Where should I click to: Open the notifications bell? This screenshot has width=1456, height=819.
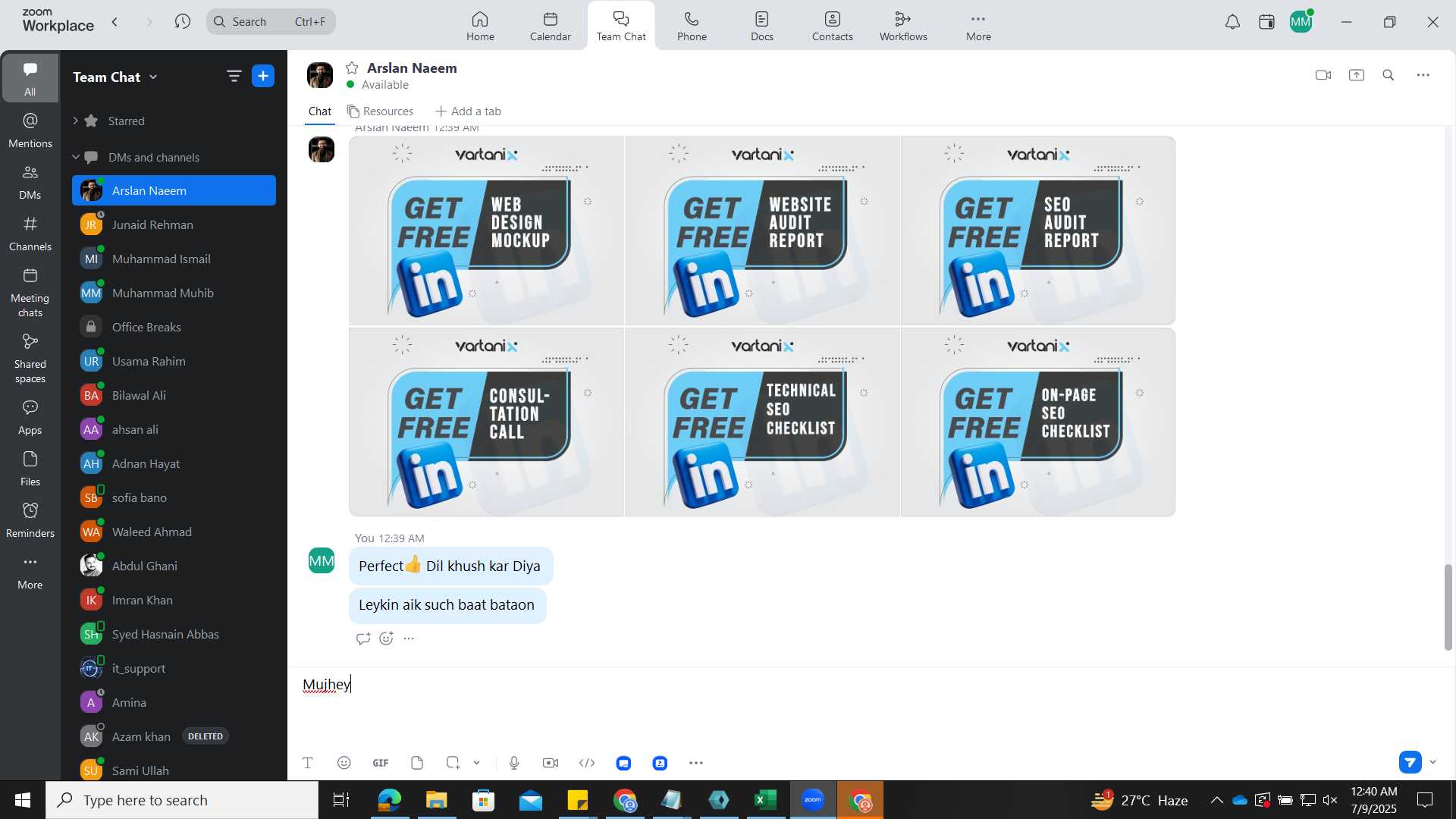(1233, 22)
